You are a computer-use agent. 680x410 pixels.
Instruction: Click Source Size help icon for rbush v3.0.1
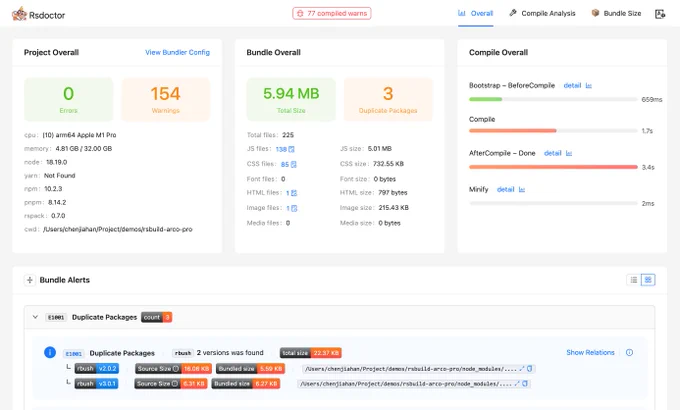pos(175,384)
